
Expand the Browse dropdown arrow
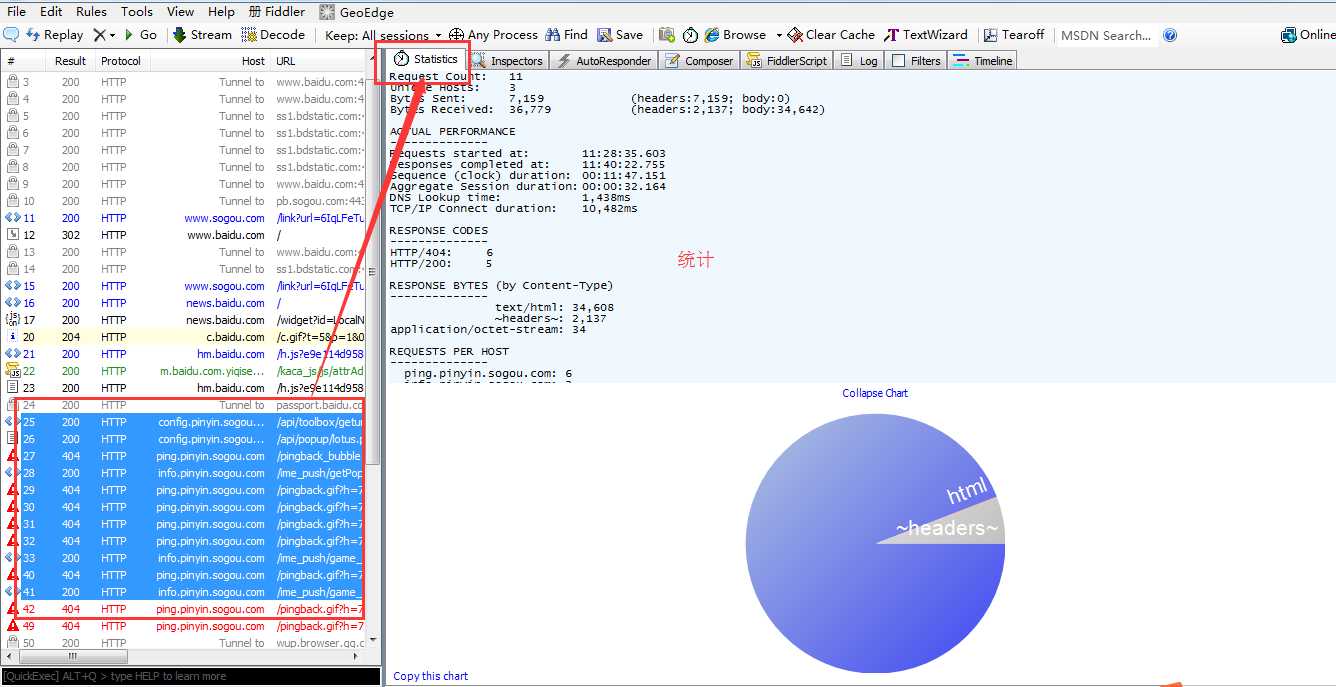(x=778, y=35)
